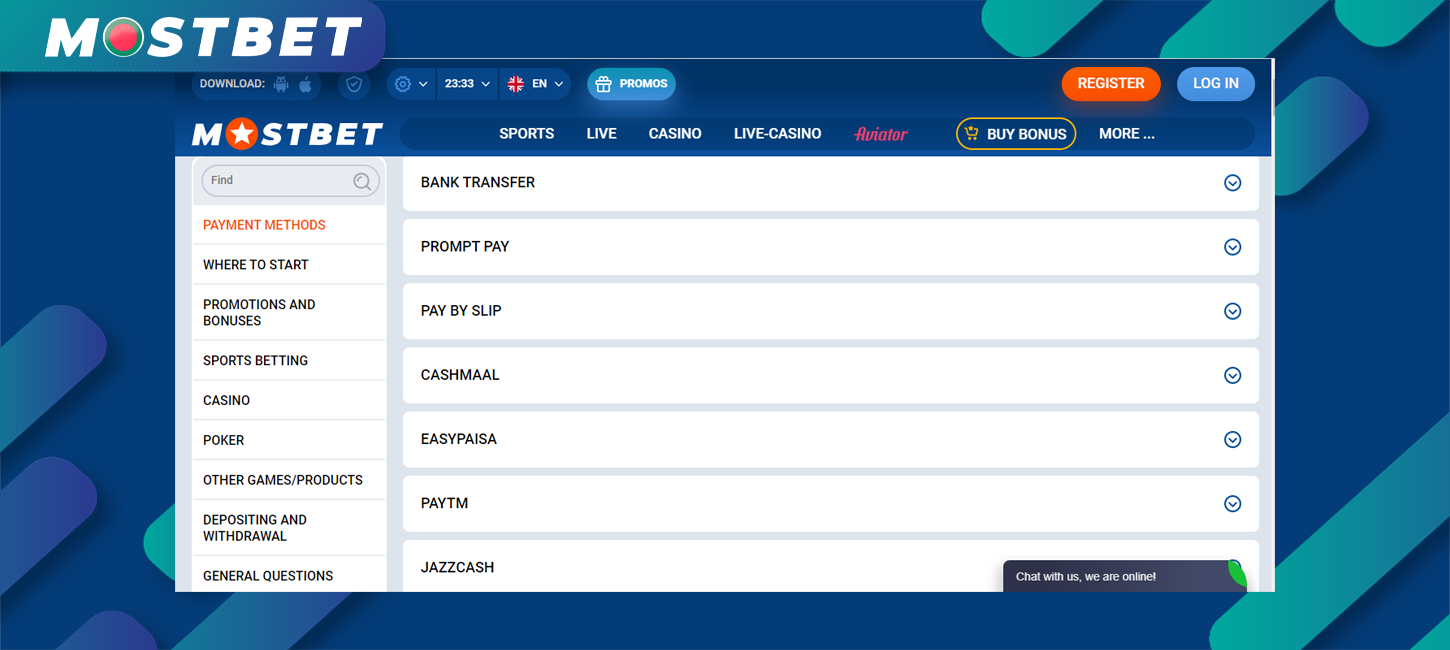Expand the BANK TRANSFER payment section

1233,183
